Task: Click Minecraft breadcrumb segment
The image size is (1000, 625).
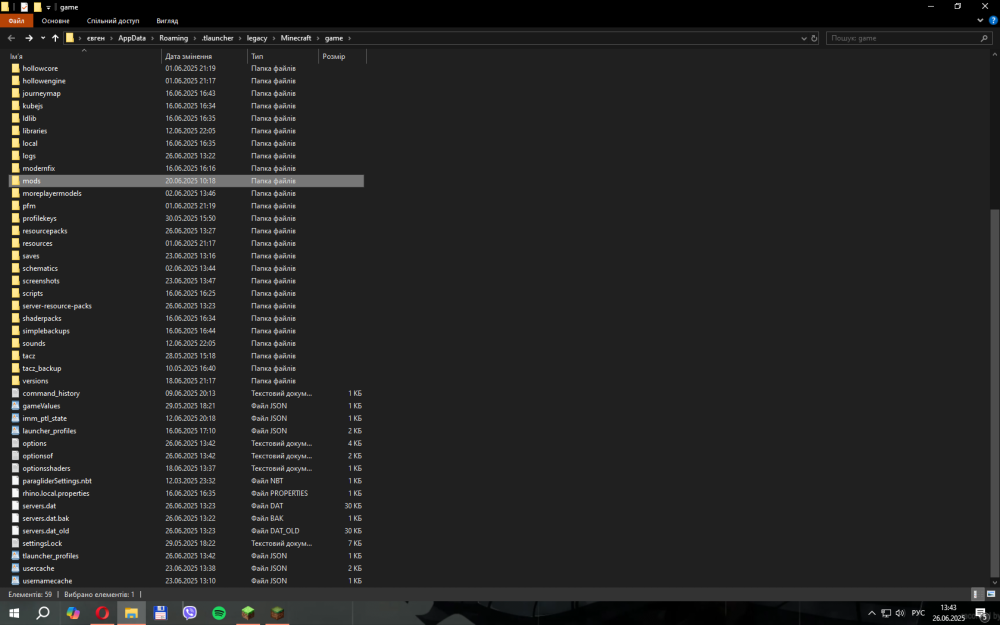Action: pyautogui.click(x=296, y=38)
